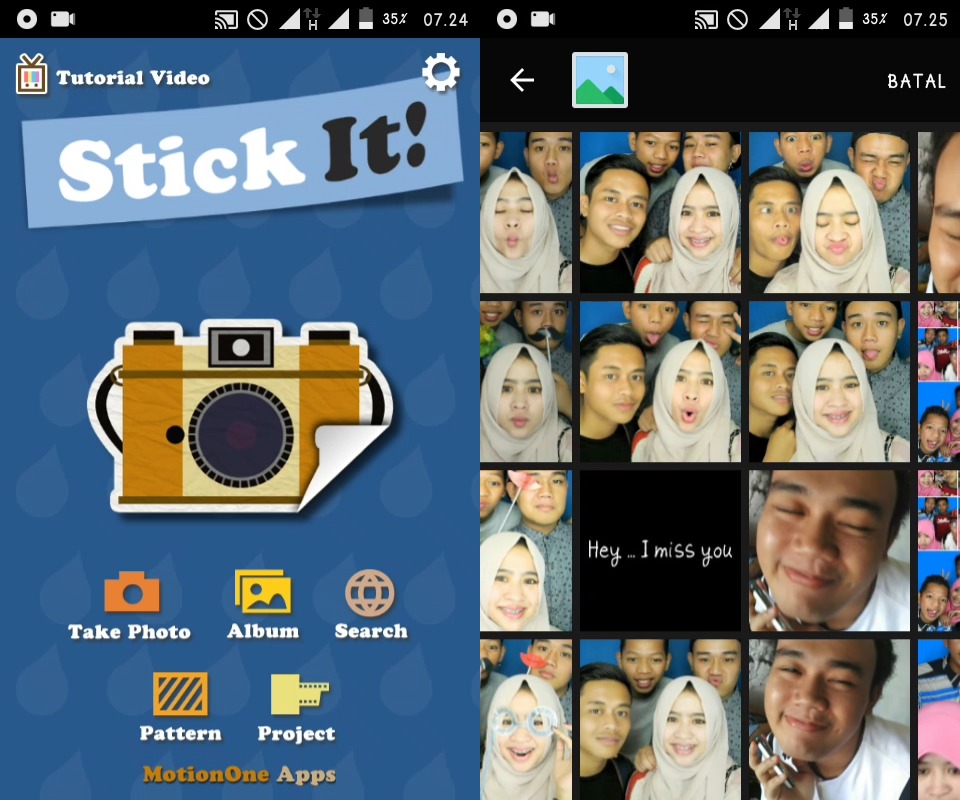The height and width of the screenshot is (800, 960).
Task: Go back with the arrow icon
Action: click(522, 80)
